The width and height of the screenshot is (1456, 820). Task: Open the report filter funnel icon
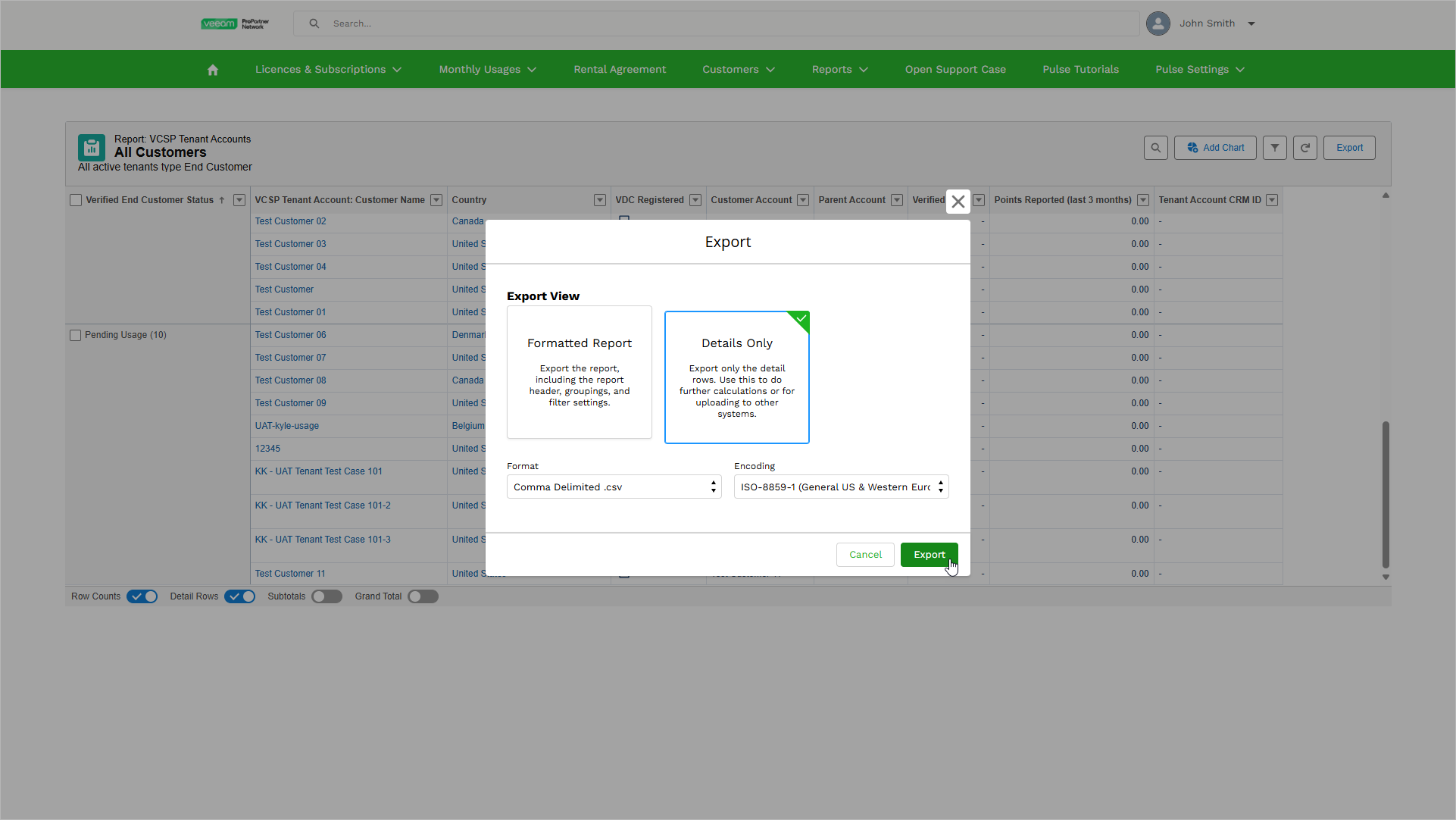click(1275, 148)
